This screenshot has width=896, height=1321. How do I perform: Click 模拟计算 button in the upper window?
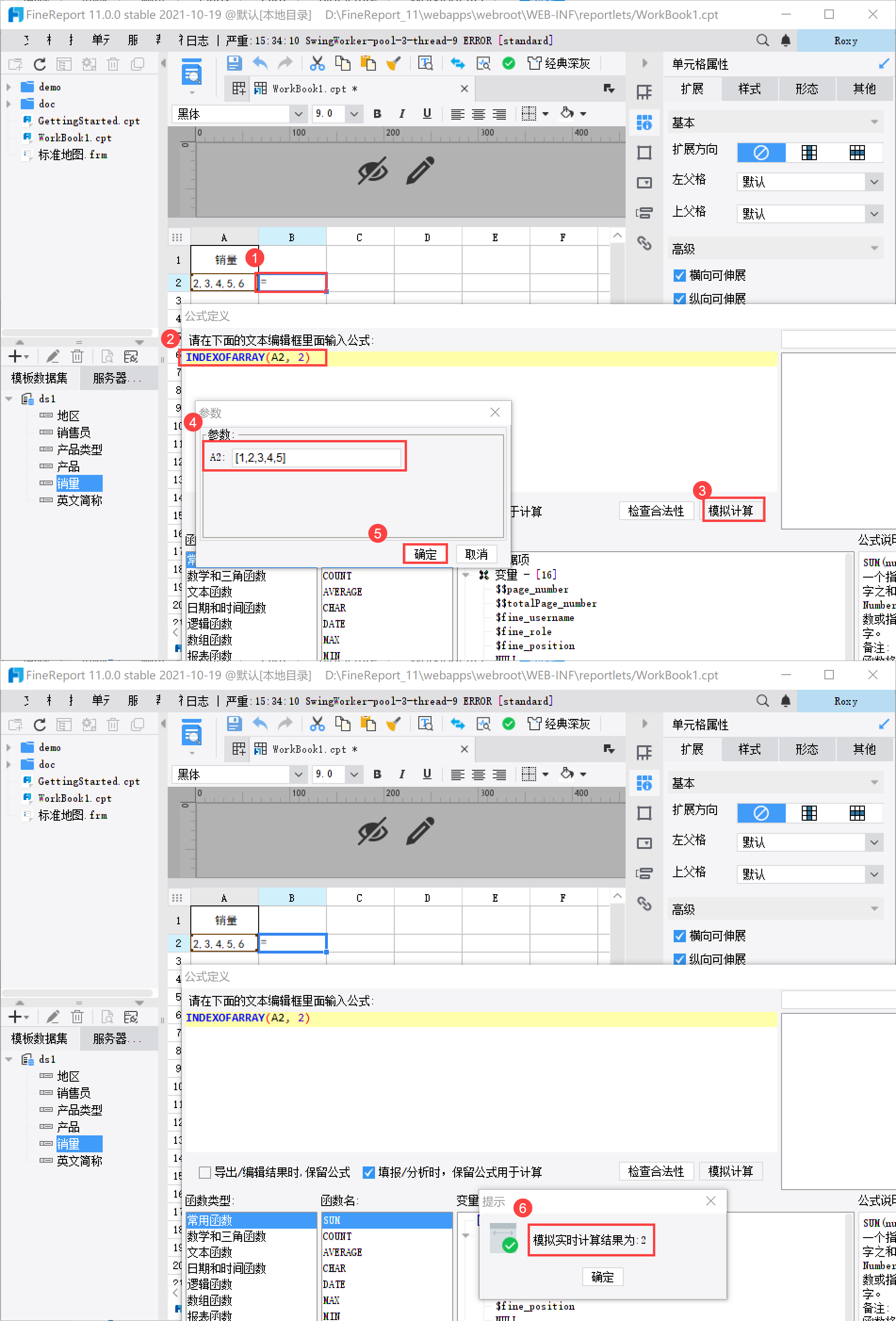731,510
